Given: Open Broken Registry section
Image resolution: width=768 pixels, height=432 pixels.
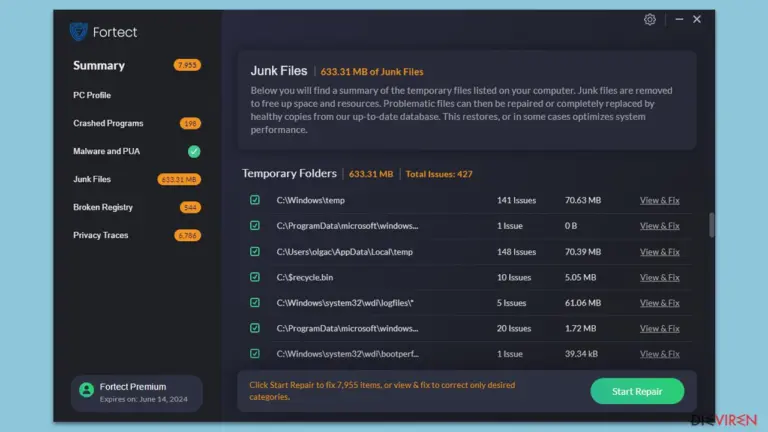Looking at the screenshot, I should point(103,207).
